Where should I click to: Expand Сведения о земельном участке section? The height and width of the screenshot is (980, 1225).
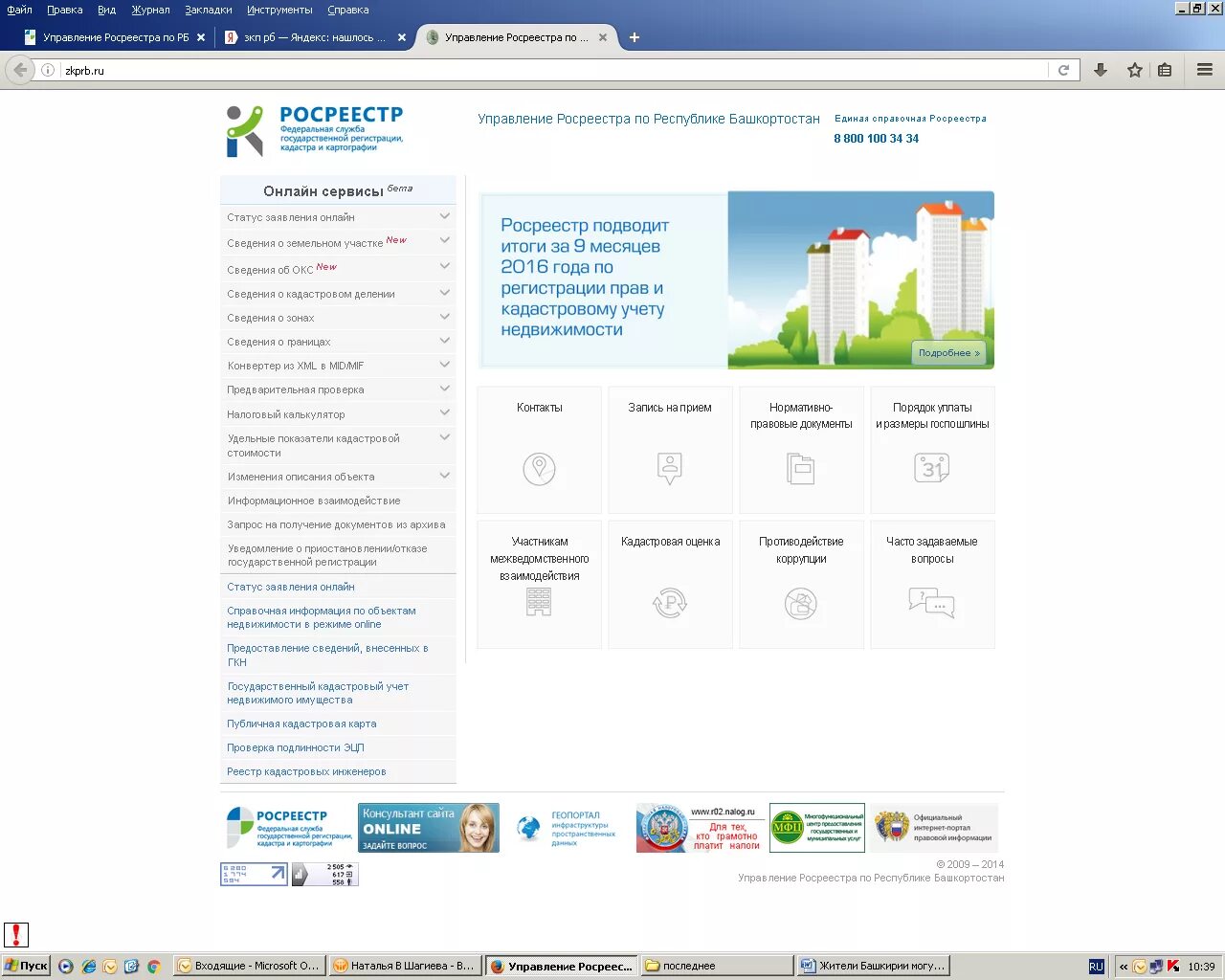[444, 241]
